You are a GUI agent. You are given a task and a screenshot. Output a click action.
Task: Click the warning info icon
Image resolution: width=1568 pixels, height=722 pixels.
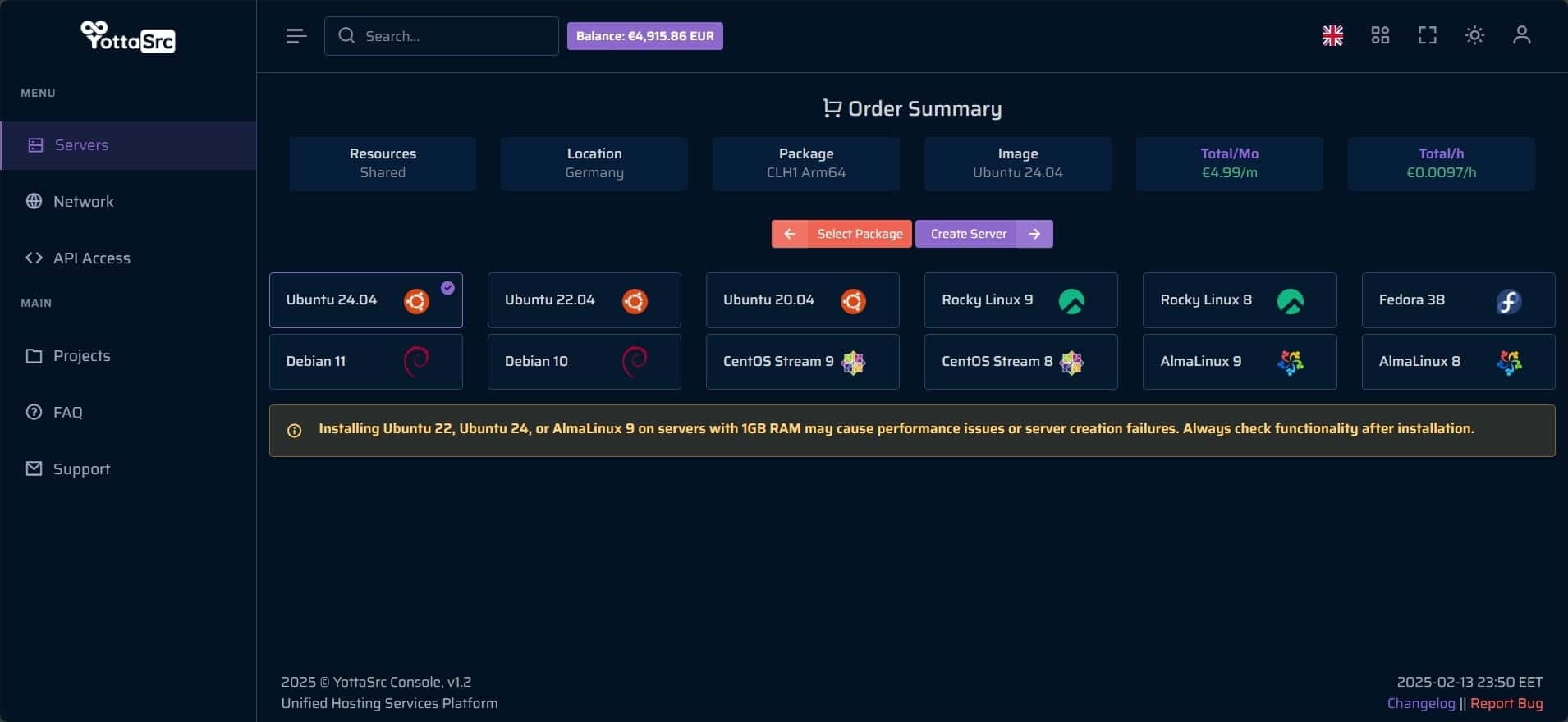pyautogui.click(x=294, y=431)
